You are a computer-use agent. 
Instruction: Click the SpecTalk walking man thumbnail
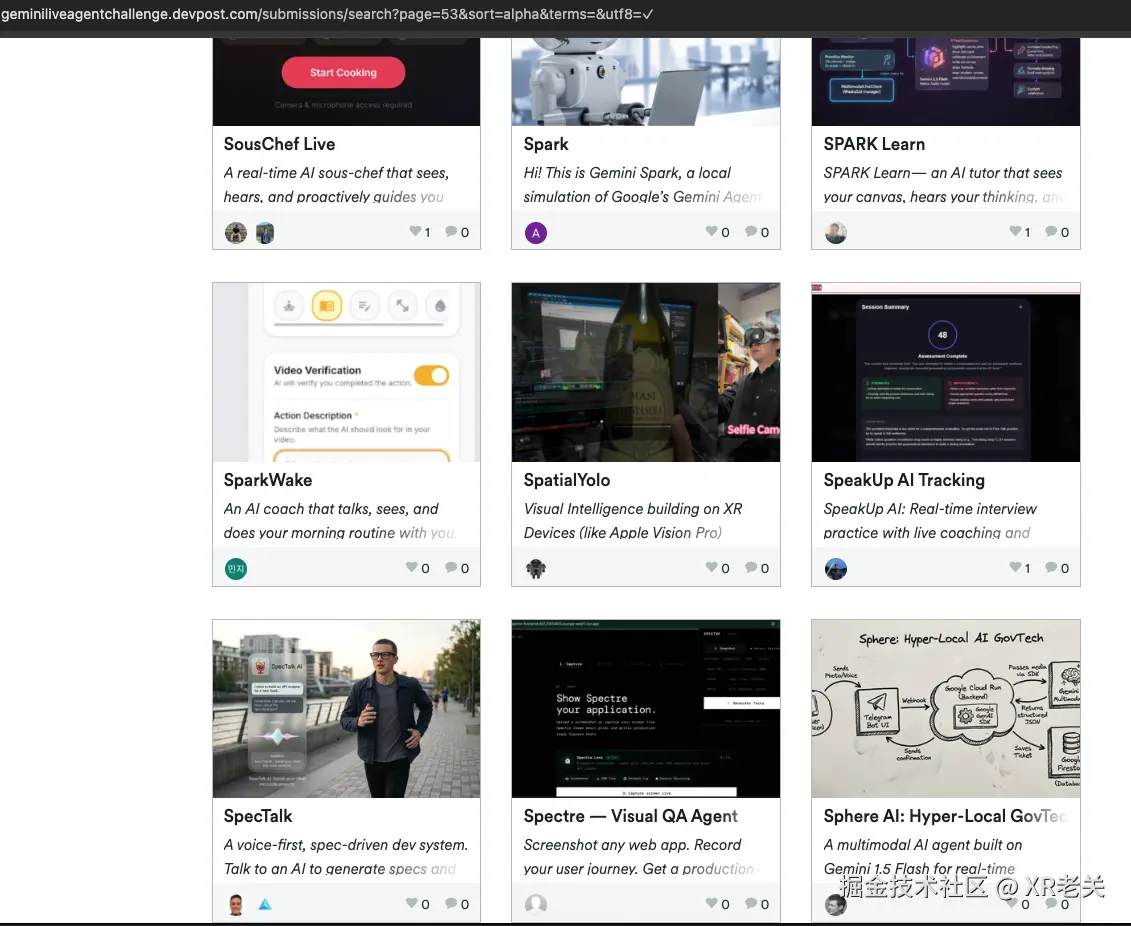coord(346,708)
